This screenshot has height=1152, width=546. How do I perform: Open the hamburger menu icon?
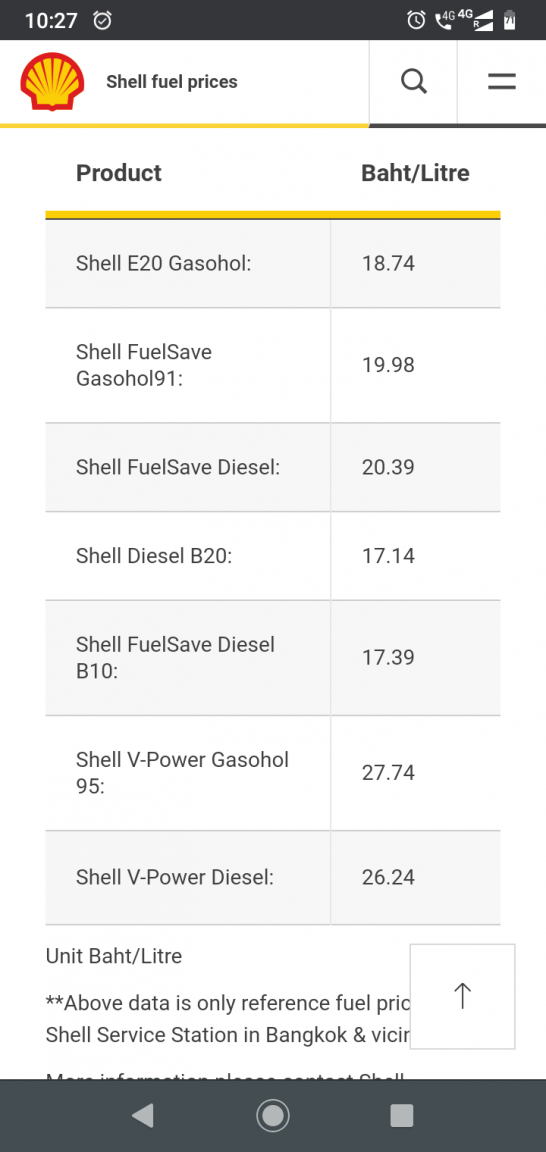click(x=502, y=82)
